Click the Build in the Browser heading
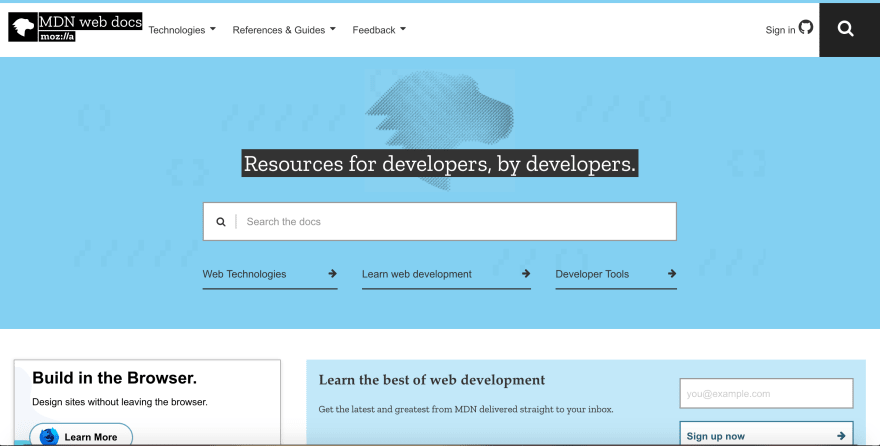Image resolution: width=880 pixels, height=446 pixels. click(x=114, y=378)
